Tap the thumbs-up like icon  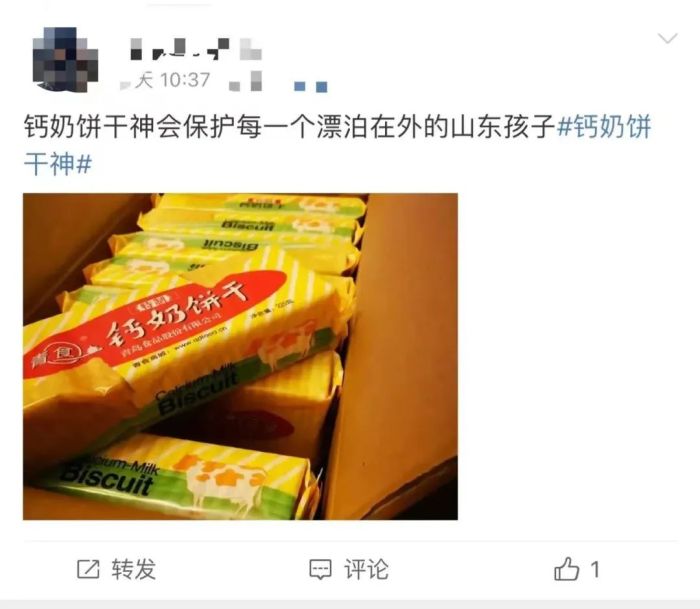tap(567, 569)
